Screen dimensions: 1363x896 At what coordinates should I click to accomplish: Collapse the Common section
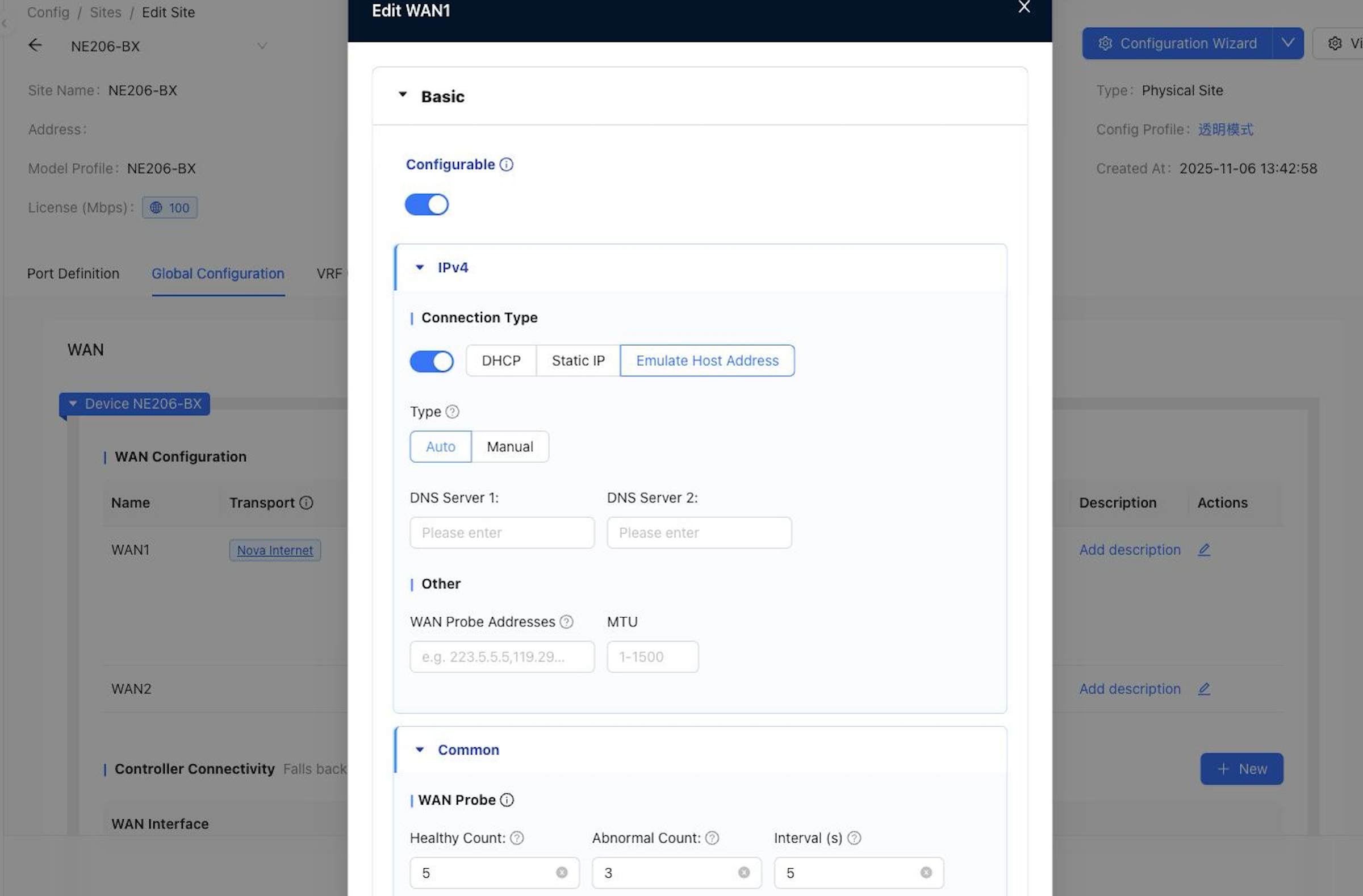coord(420,750)
